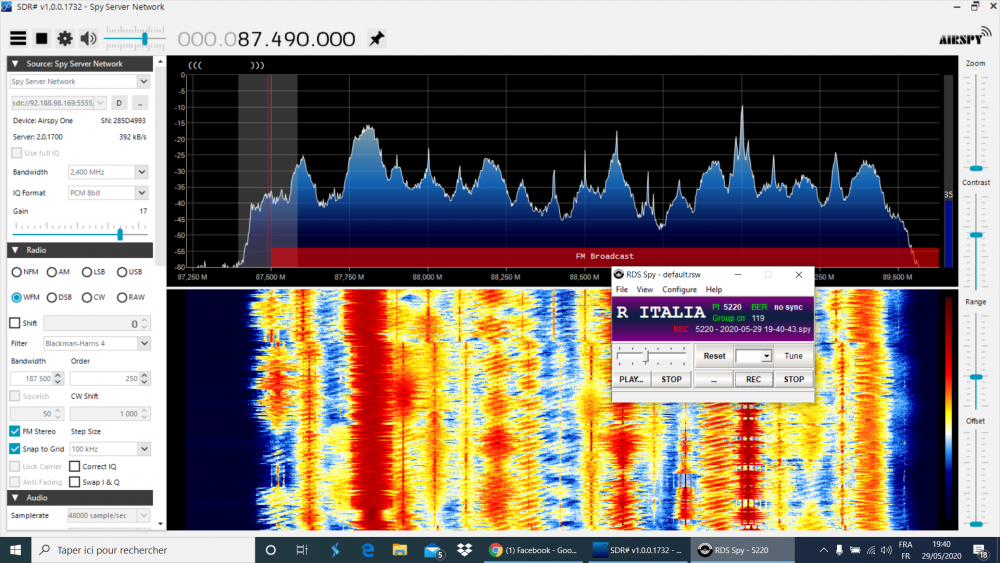
Task: Click the Reset button in RDS Spy
Action: pyautogui.click(x=714, y=356)
